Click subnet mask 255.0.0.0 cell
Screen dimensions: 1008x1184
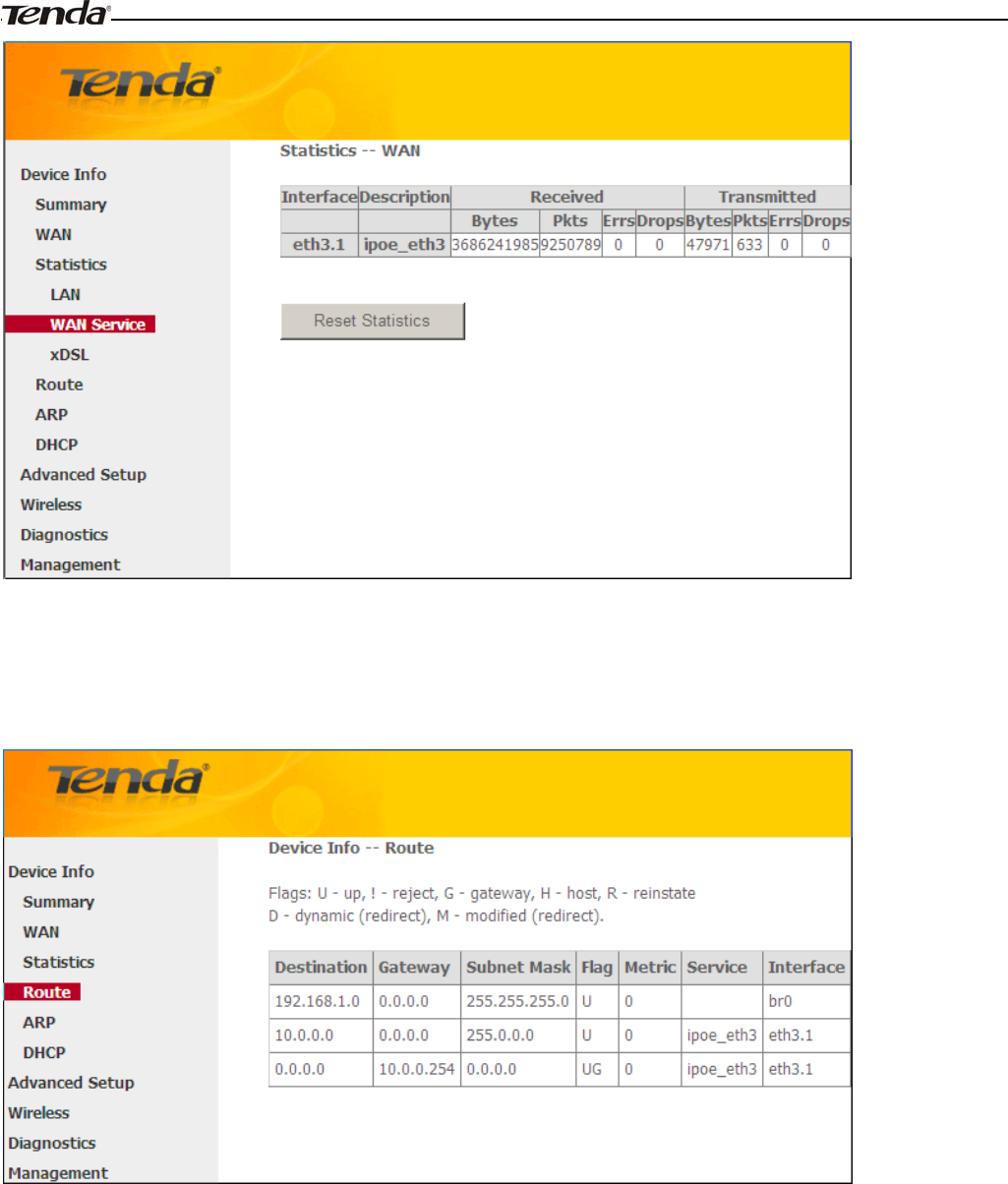point(517,1036)
